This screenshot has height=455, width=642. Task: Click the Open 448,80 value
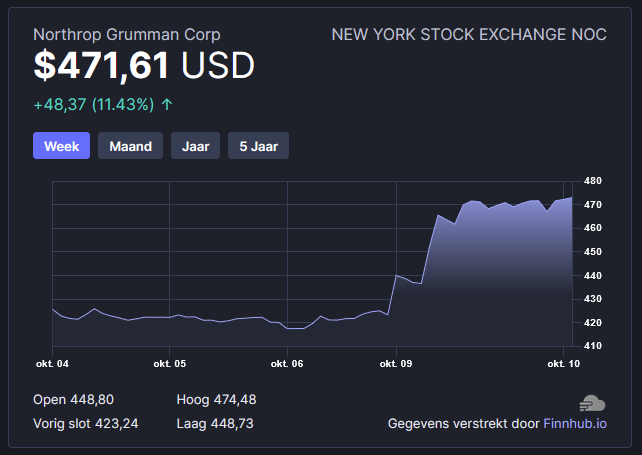(x=73, y=399)
